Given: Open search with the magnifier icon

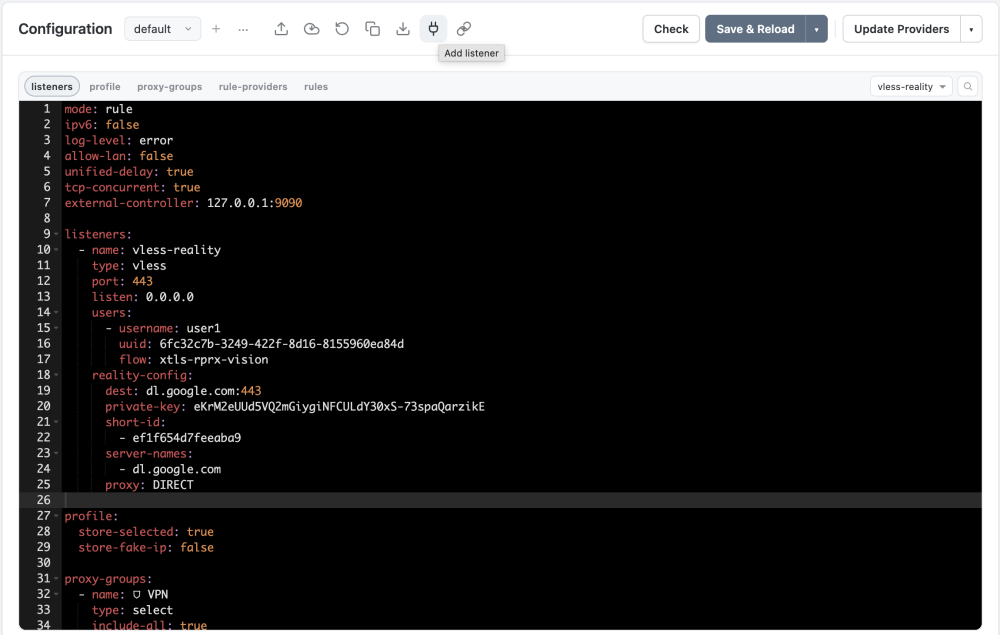Looking at the screenshot, I should 968,87.
